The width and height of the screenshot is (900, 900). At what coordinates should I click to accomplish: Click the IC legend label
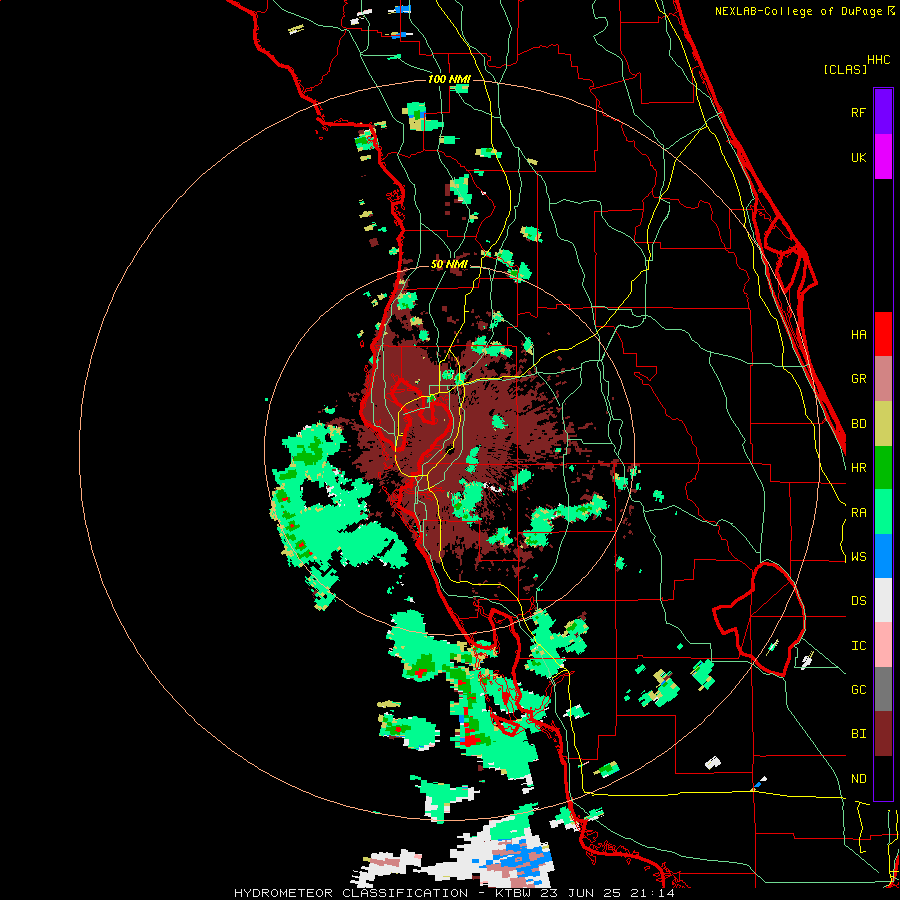(858, 646)
